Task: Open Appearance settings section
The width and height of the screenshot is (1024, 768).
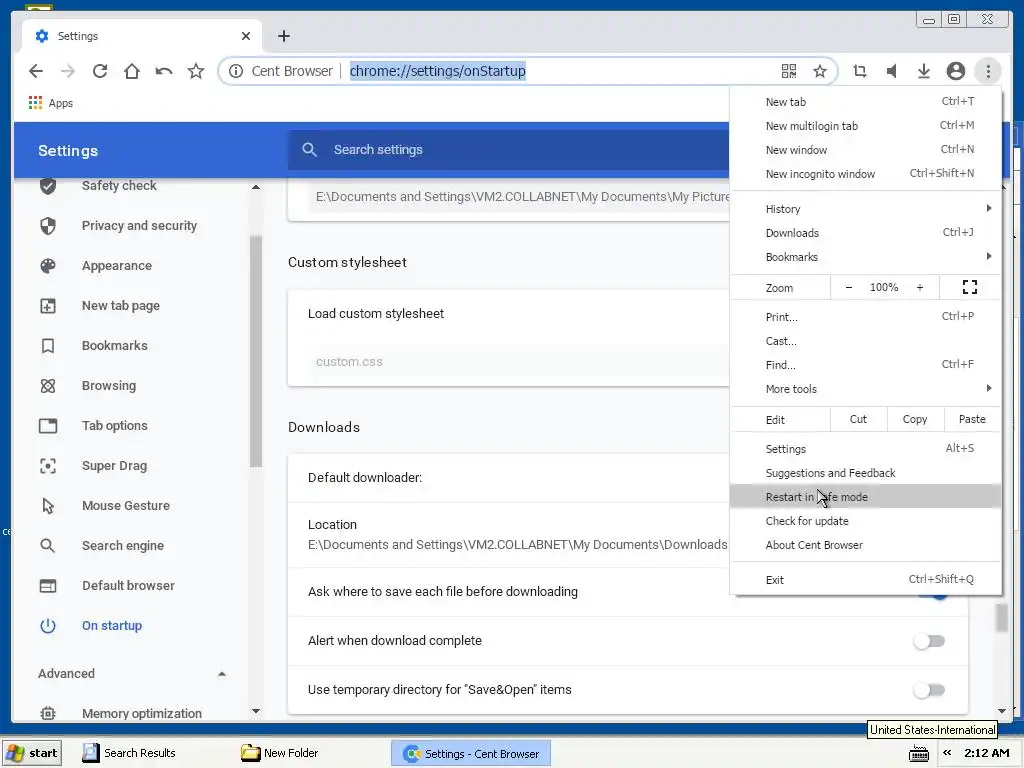Action: (117, 266)
